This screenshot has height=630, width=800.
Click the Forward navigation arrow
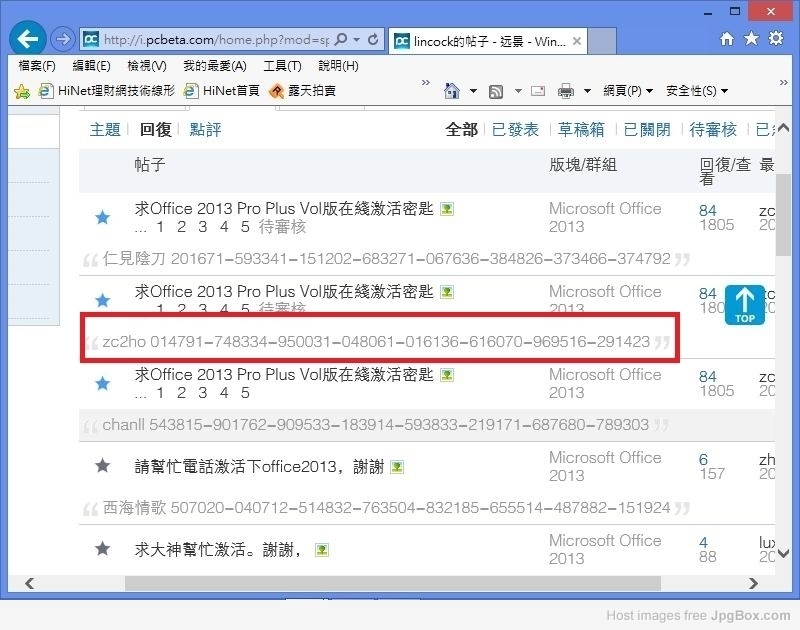pos(62,40)
